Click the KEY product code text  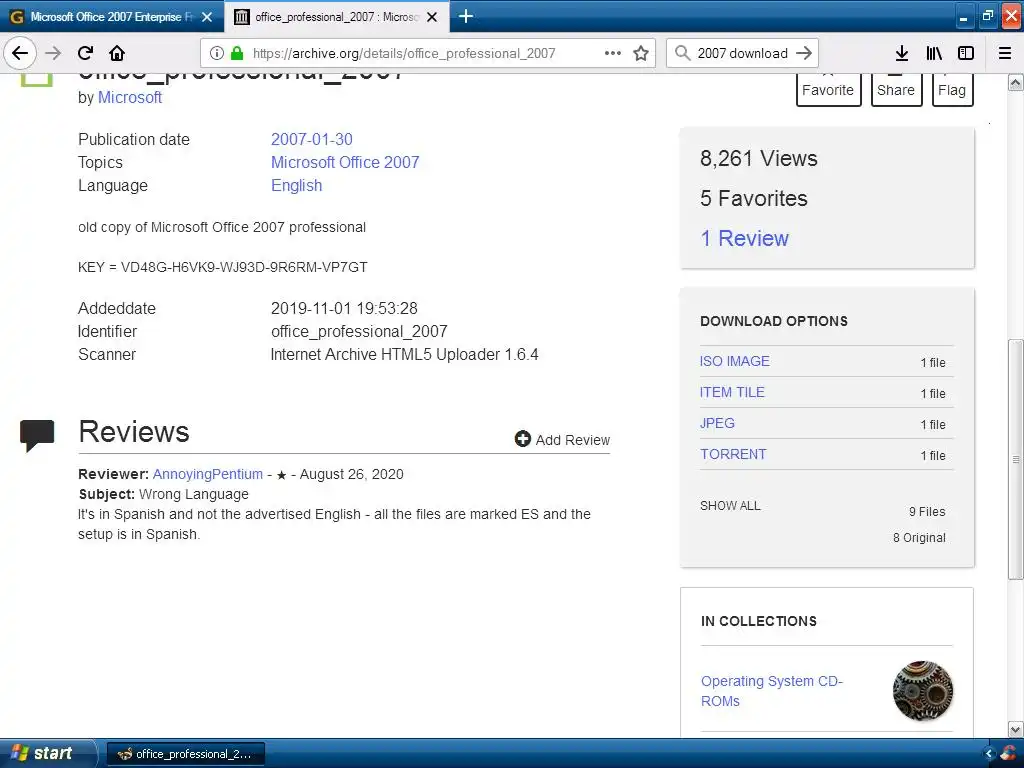tap(223, 267)
